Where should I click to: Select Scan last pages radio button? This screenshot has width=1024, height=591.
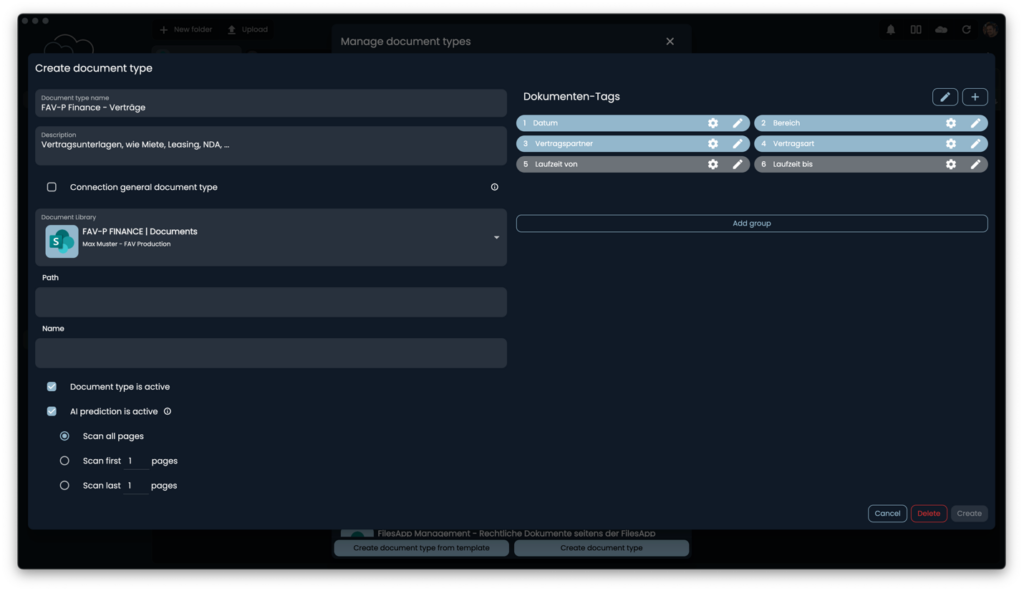[64, 486]
